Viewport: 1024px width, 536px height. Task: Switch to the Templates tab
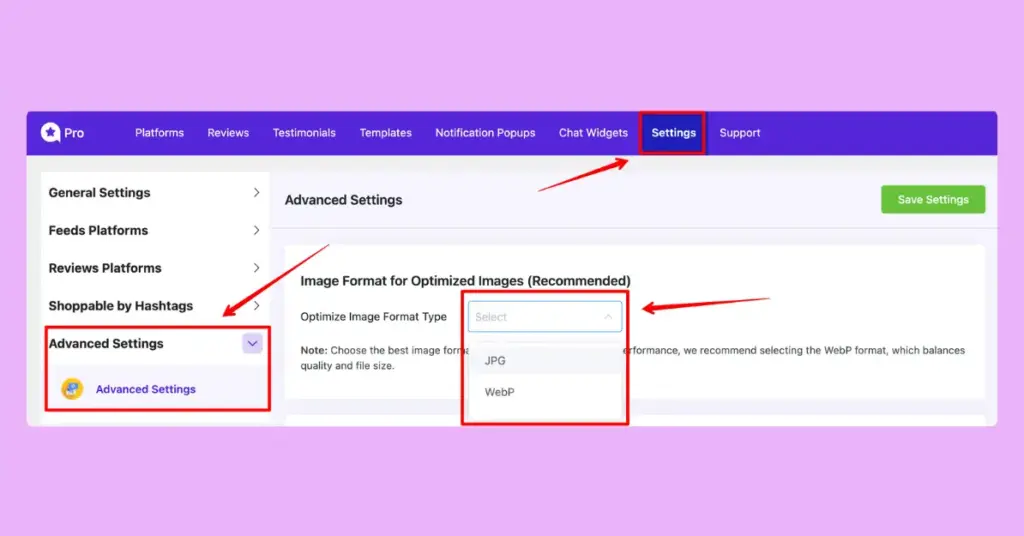385,133
